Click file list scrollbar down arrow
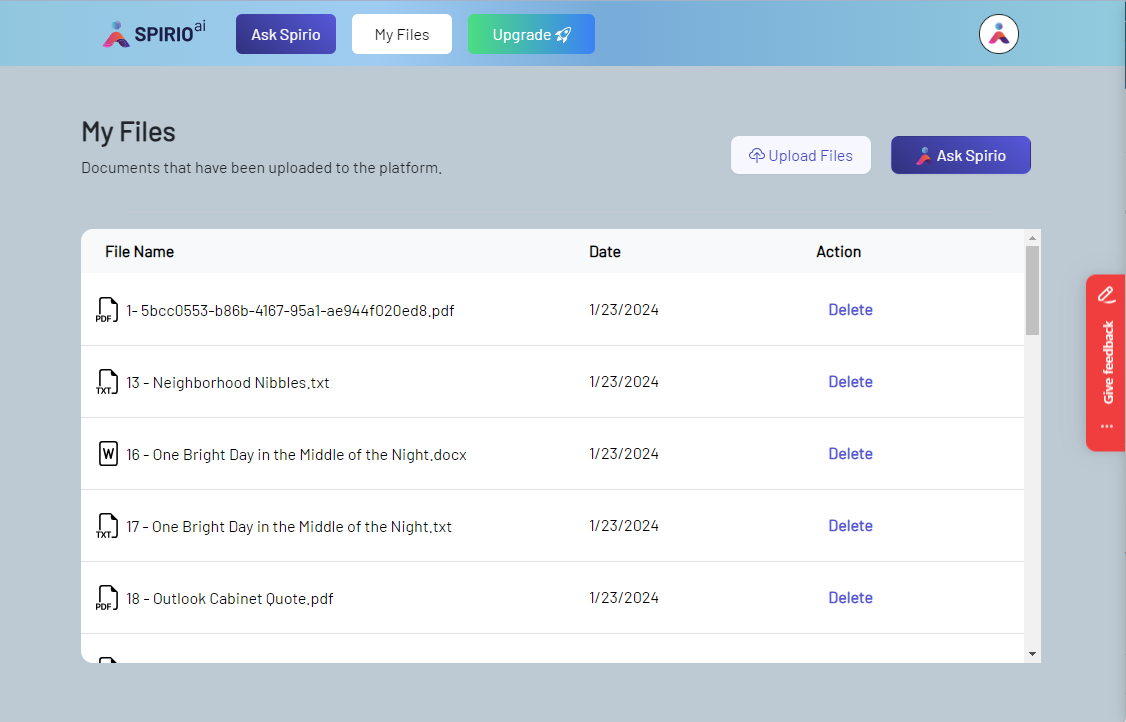This screenshot has width=1126, height=722. tap(1032, 654)
